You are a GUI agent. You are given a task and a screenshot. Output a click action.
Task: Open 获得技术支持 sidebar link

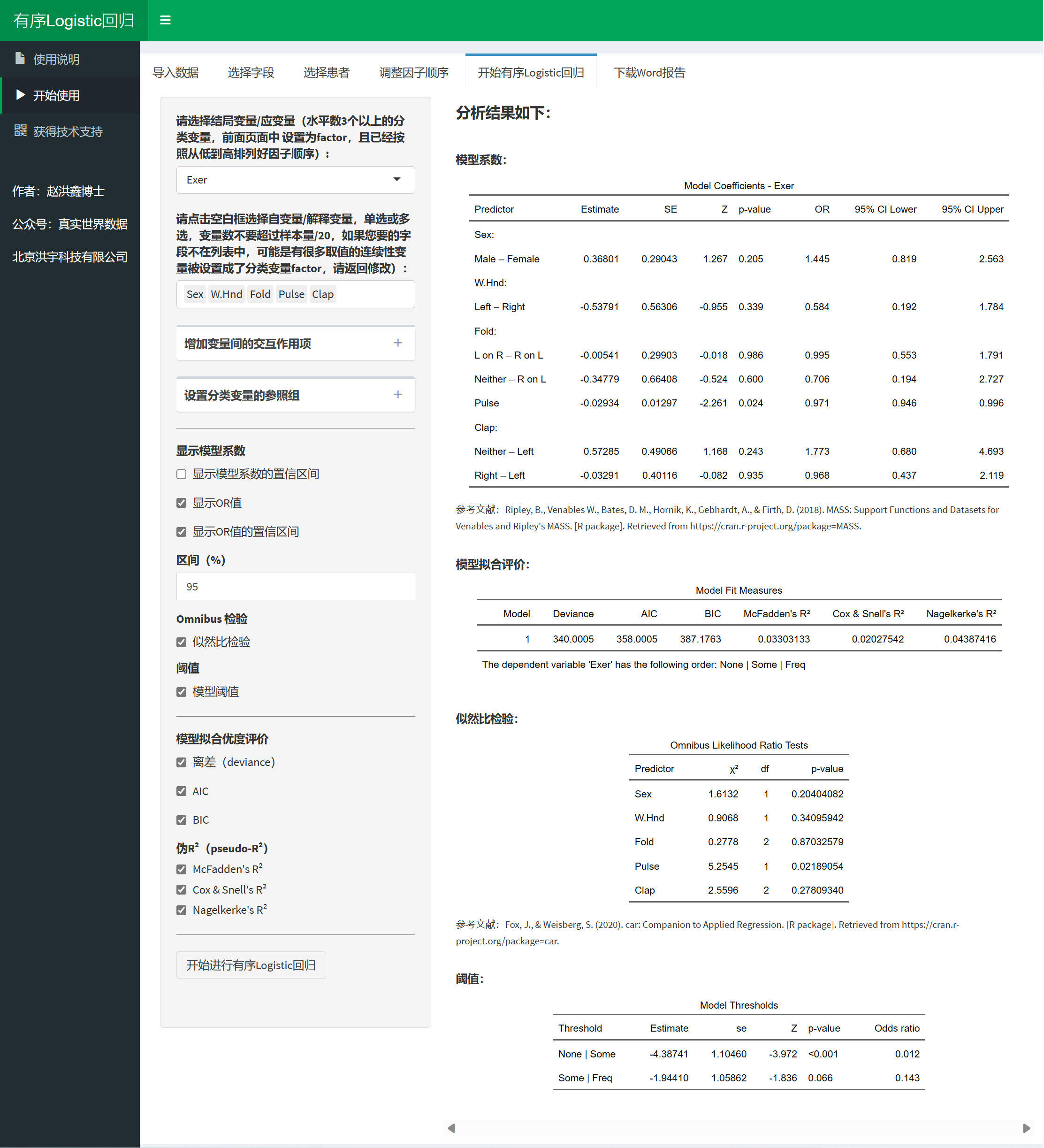68,131
